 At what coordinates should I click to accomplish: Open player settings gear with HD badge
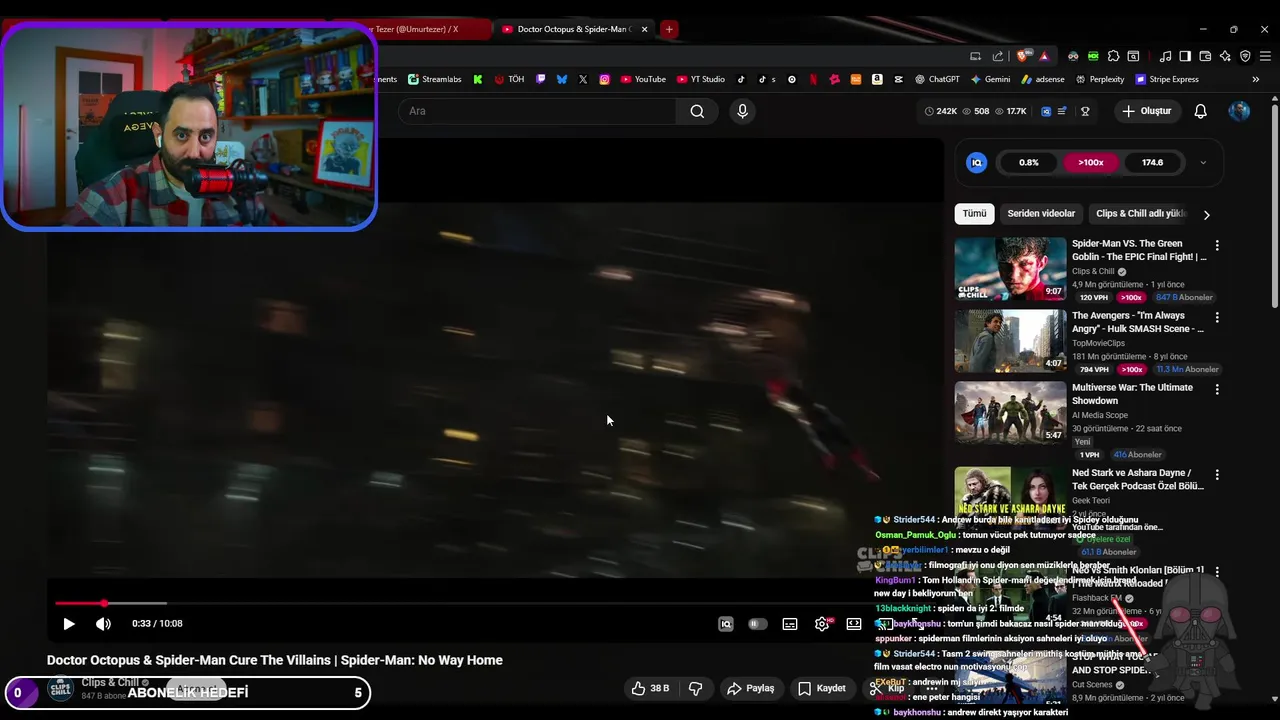pyautogui.click(x=822, y=624)
